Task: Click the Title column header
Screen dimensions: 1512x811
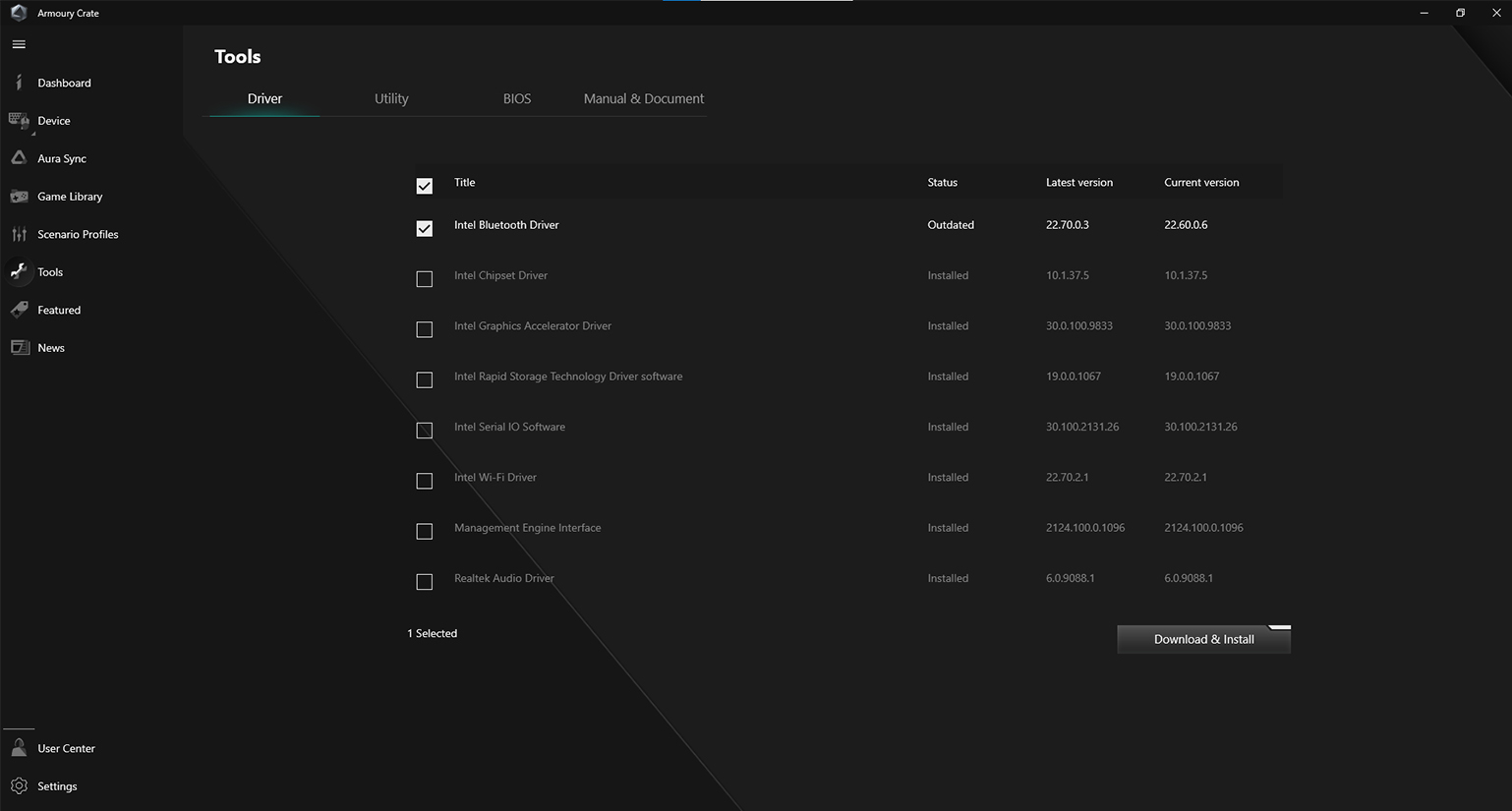Action: 464,183
